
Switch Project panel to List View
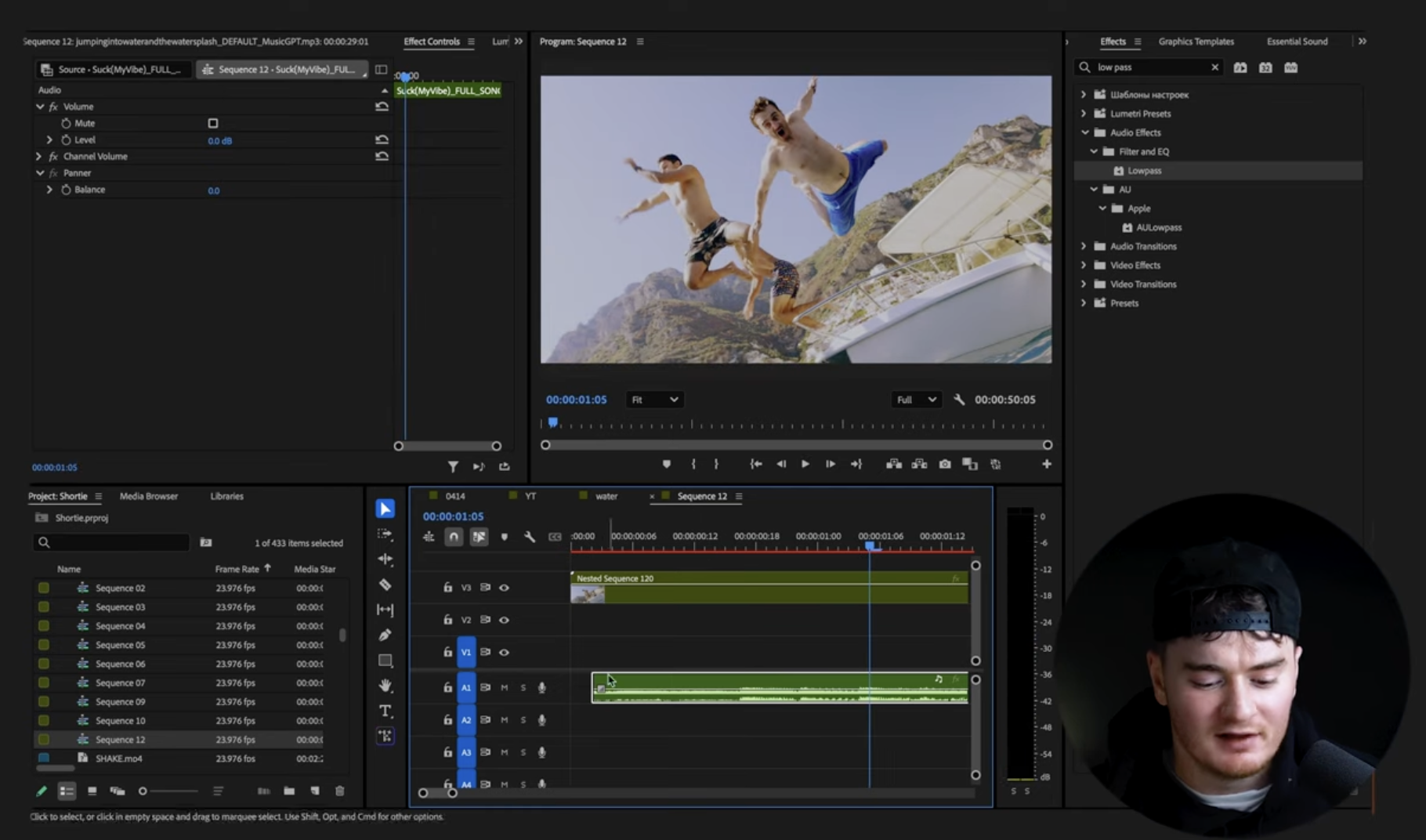[x=67, y=791]
